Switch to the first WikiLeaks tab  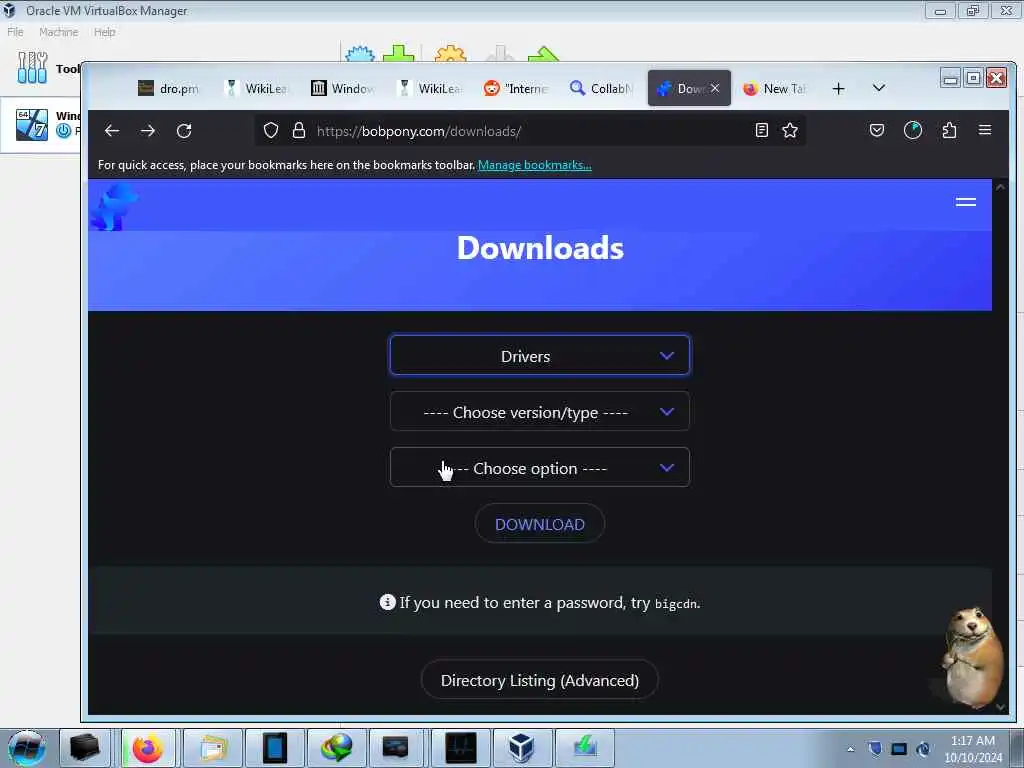(255, 88)
